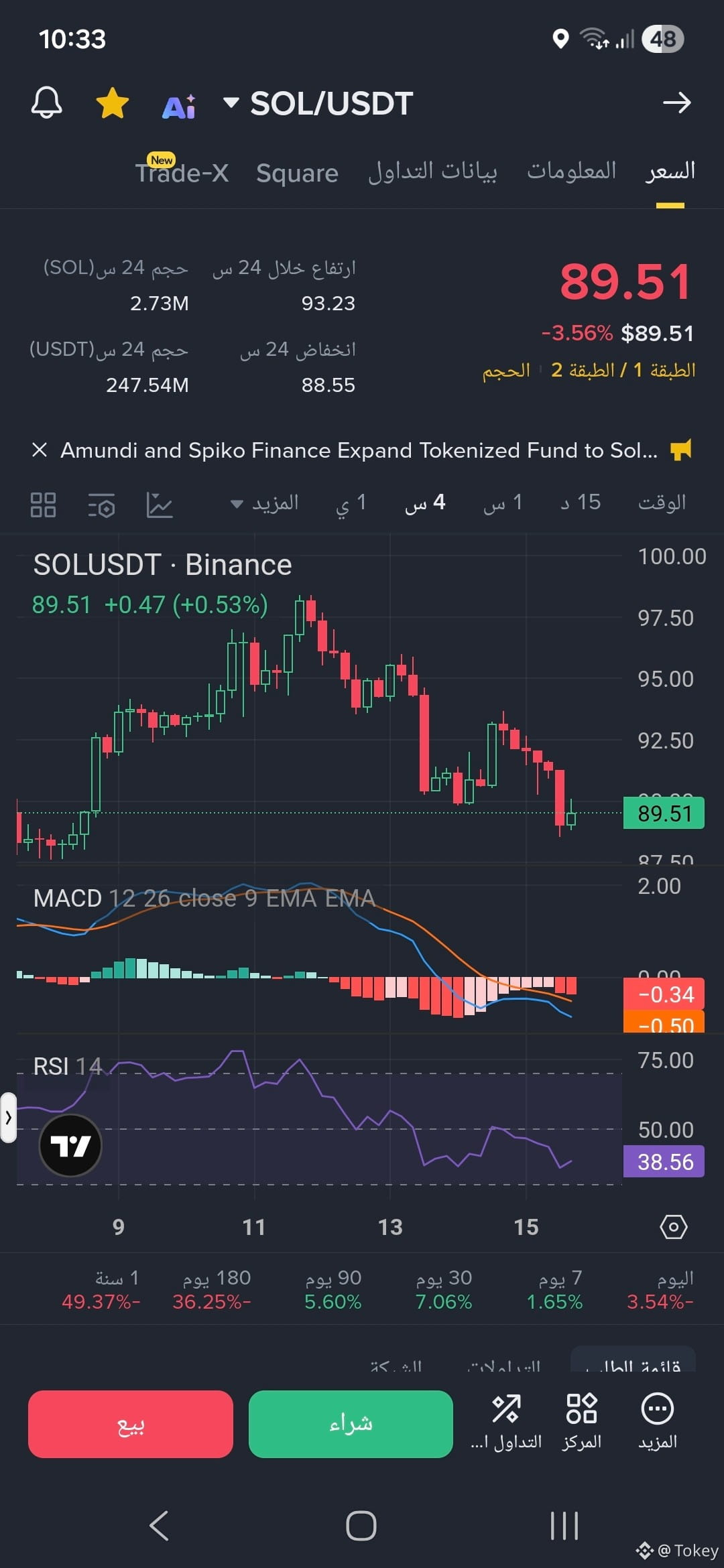The height and width of the screenshot is (1568, 724).
Task: Expand the side panel handle on chart edge
Action: (x=8, y=1117)
